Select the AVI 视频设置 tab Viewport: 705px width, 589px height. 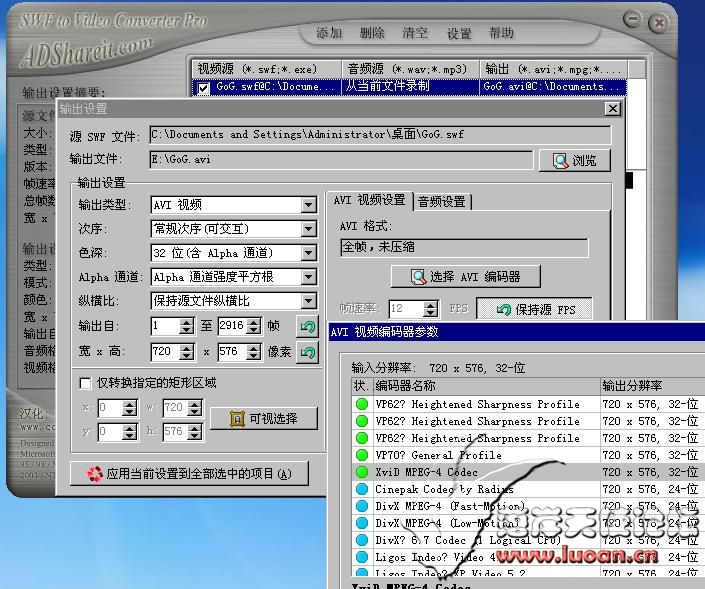(x=370, y=200)
